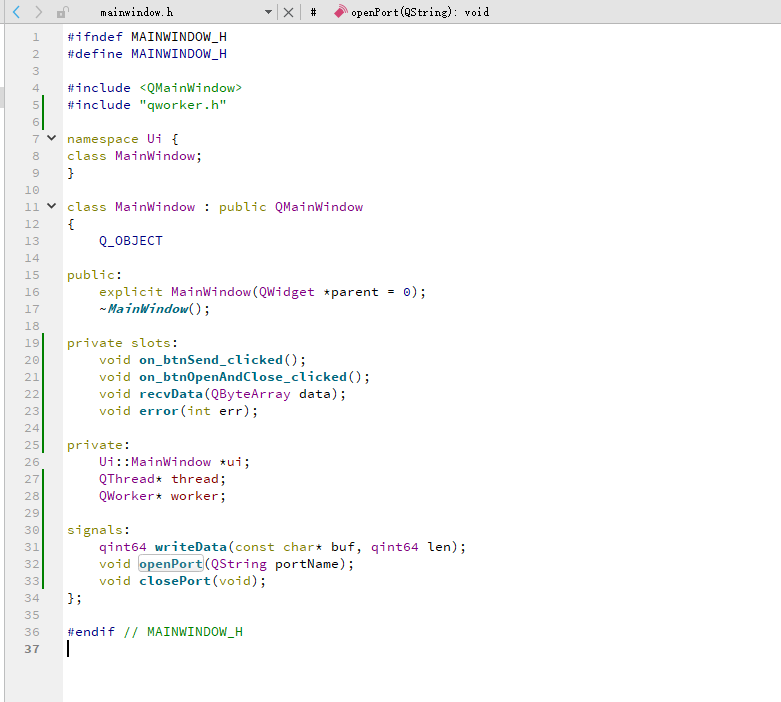Viewport: 781px width, 702px height.
Task: Click the QWorker type name
Action: [127, 496]
